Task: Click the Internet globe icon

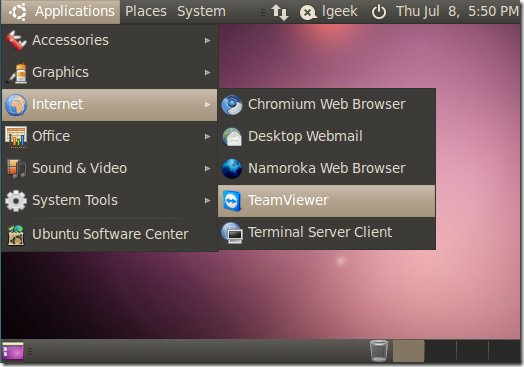Action: click(x=16, y=105)
